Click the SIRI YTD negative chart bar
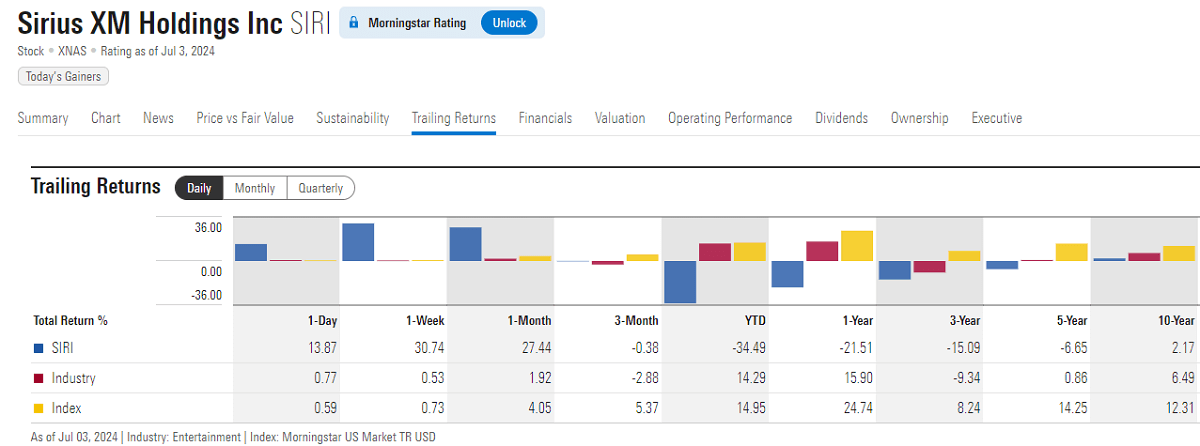Viewport: 1200px width, 446px height. pos(680,282)
